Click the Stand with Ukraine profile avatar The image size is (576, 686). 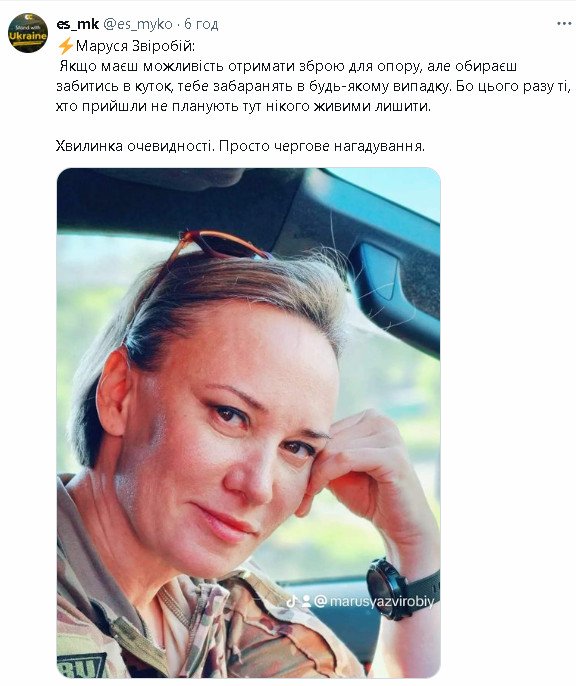pyautogui.click(x=28, y=33)
